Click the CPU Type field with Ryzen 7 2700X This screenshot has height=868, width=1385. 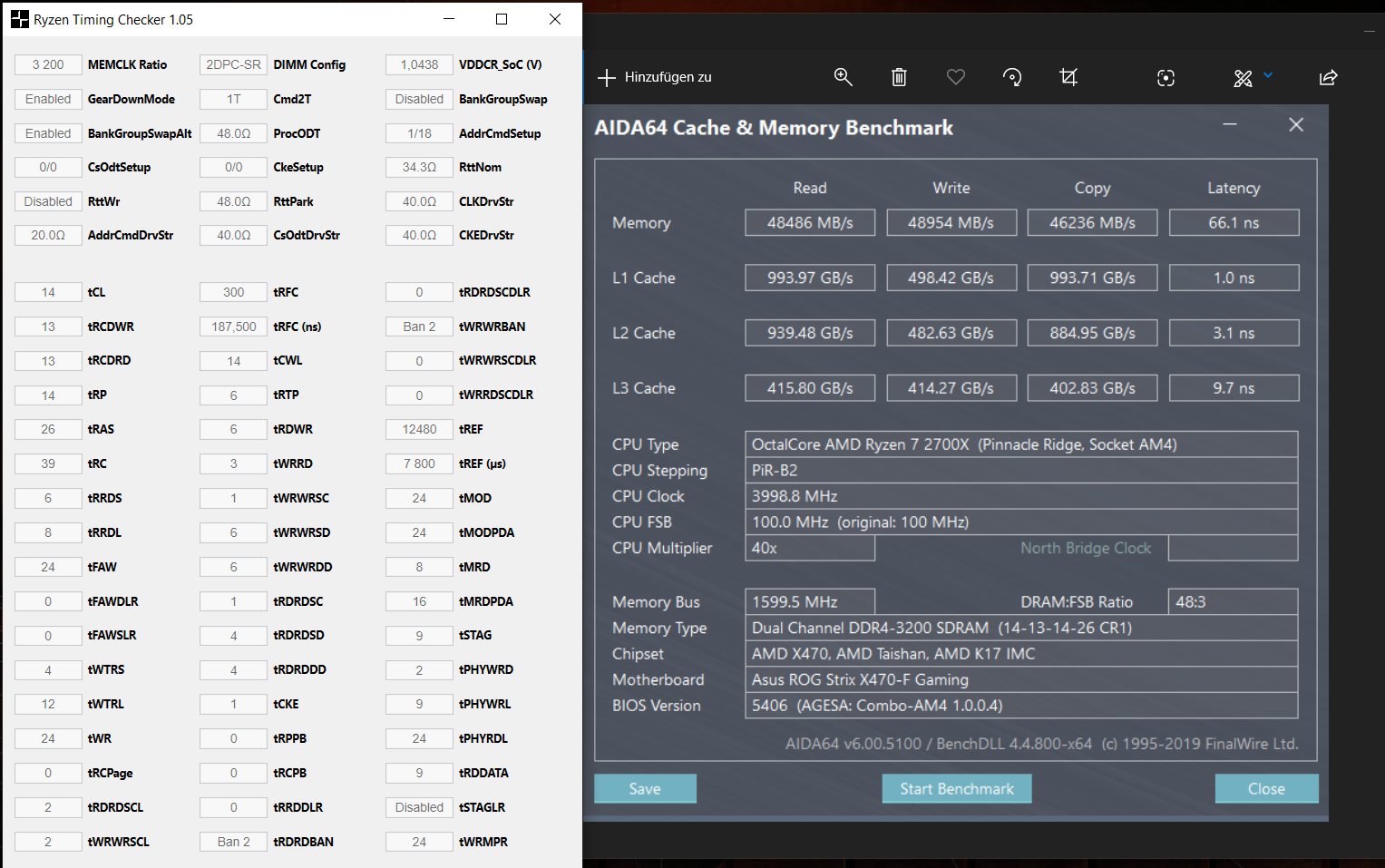pos(1021,444)
